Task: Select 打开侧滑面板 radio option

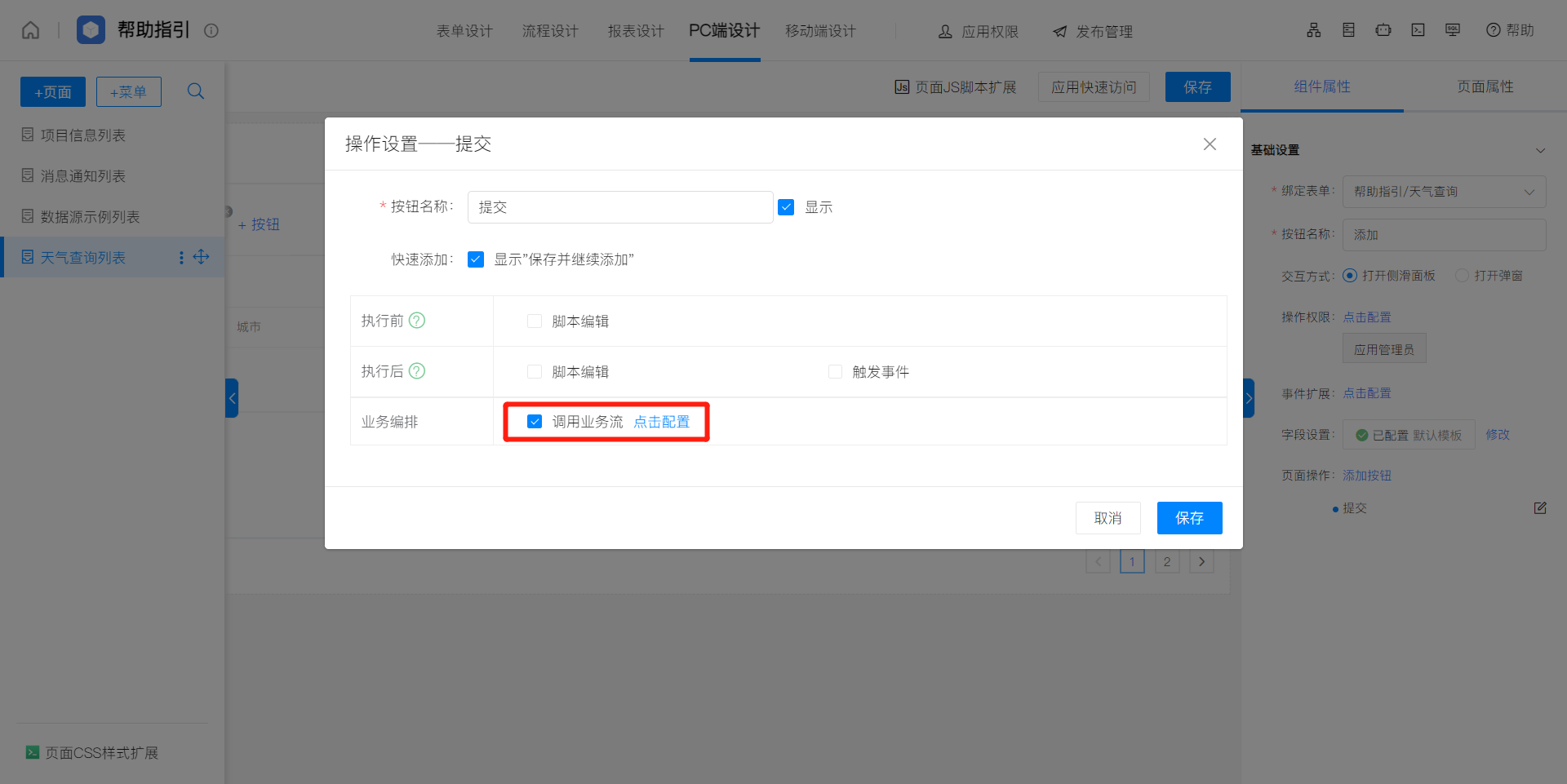Action: [1350, 276]
